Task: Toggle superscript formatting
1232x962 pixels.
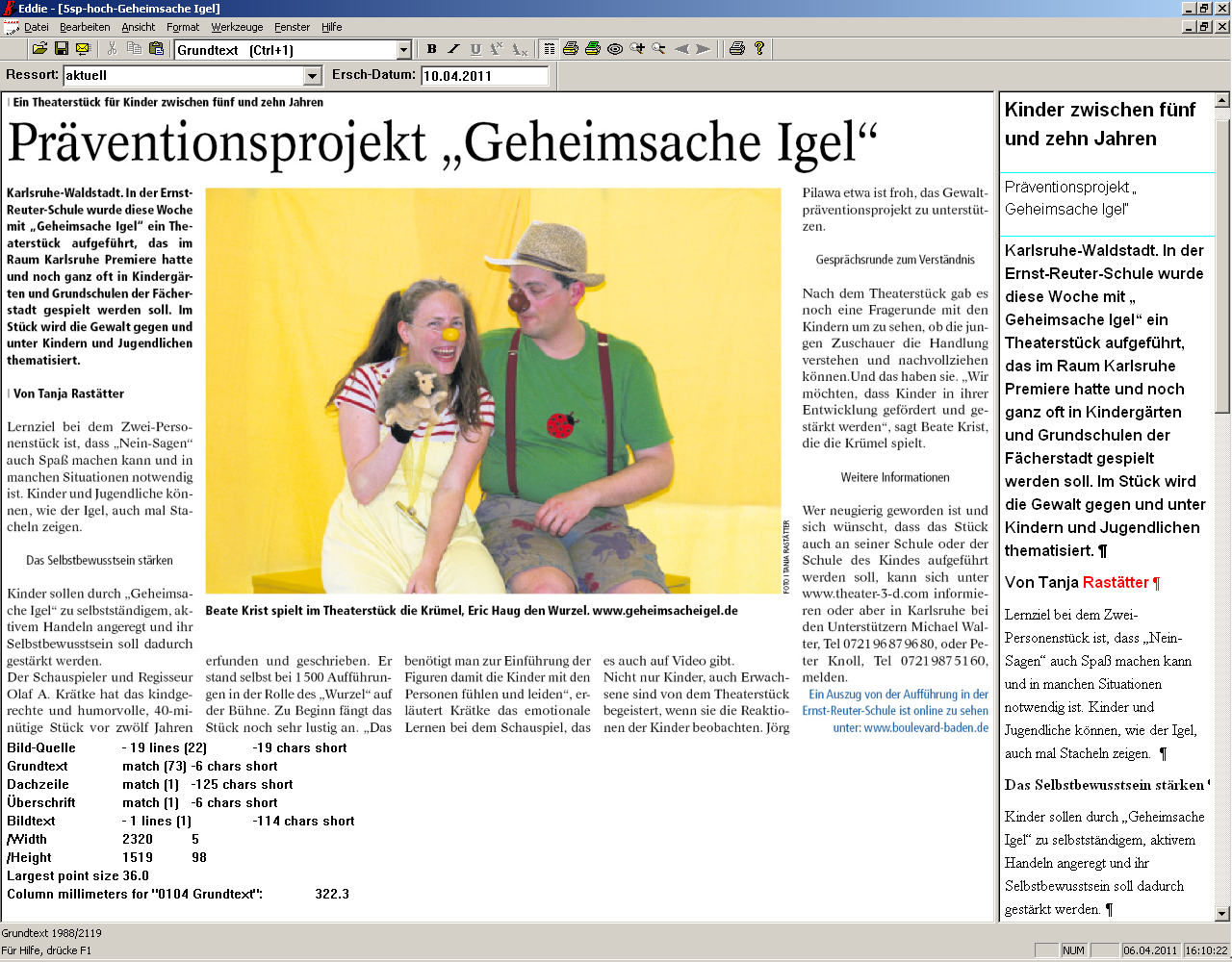Action: [497, 48]
